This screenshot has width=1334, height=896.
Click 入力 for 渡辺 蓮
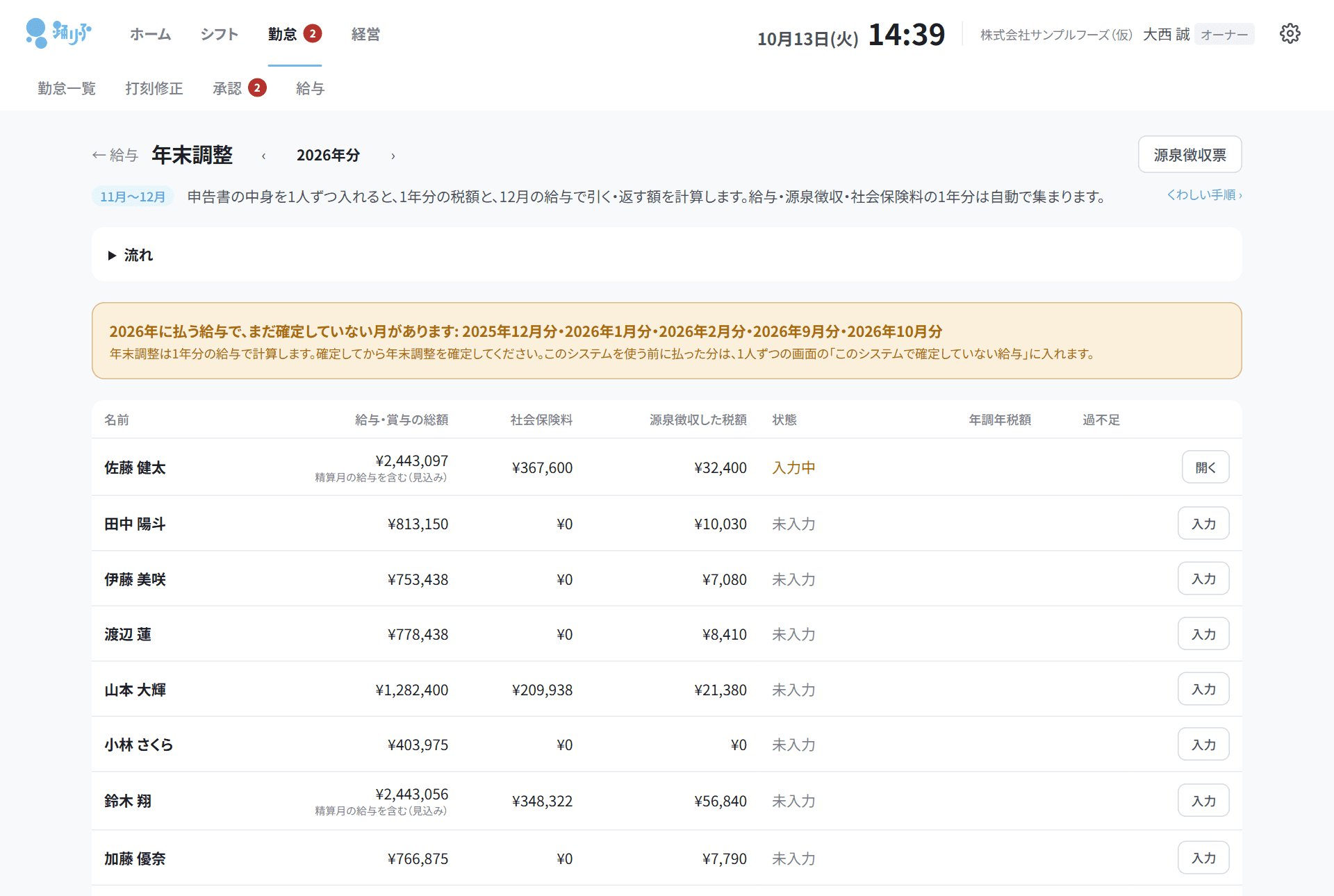point(1203,634)
